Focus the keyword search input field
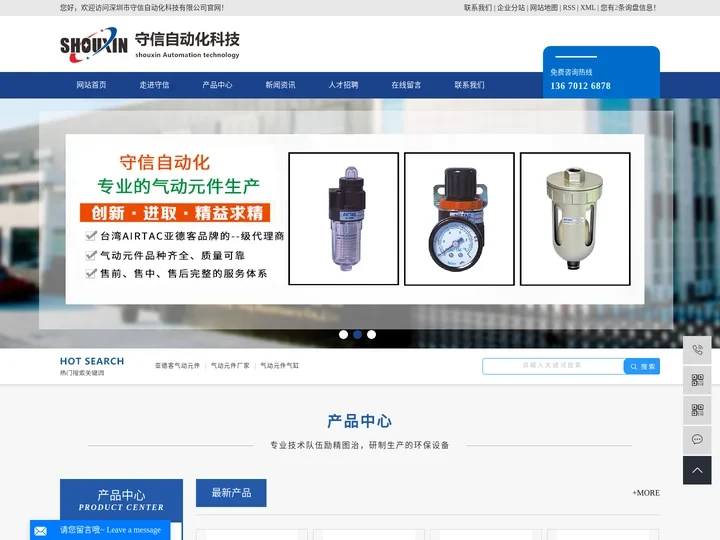This screenshot has width=720, height=540. tap(553, 366)
